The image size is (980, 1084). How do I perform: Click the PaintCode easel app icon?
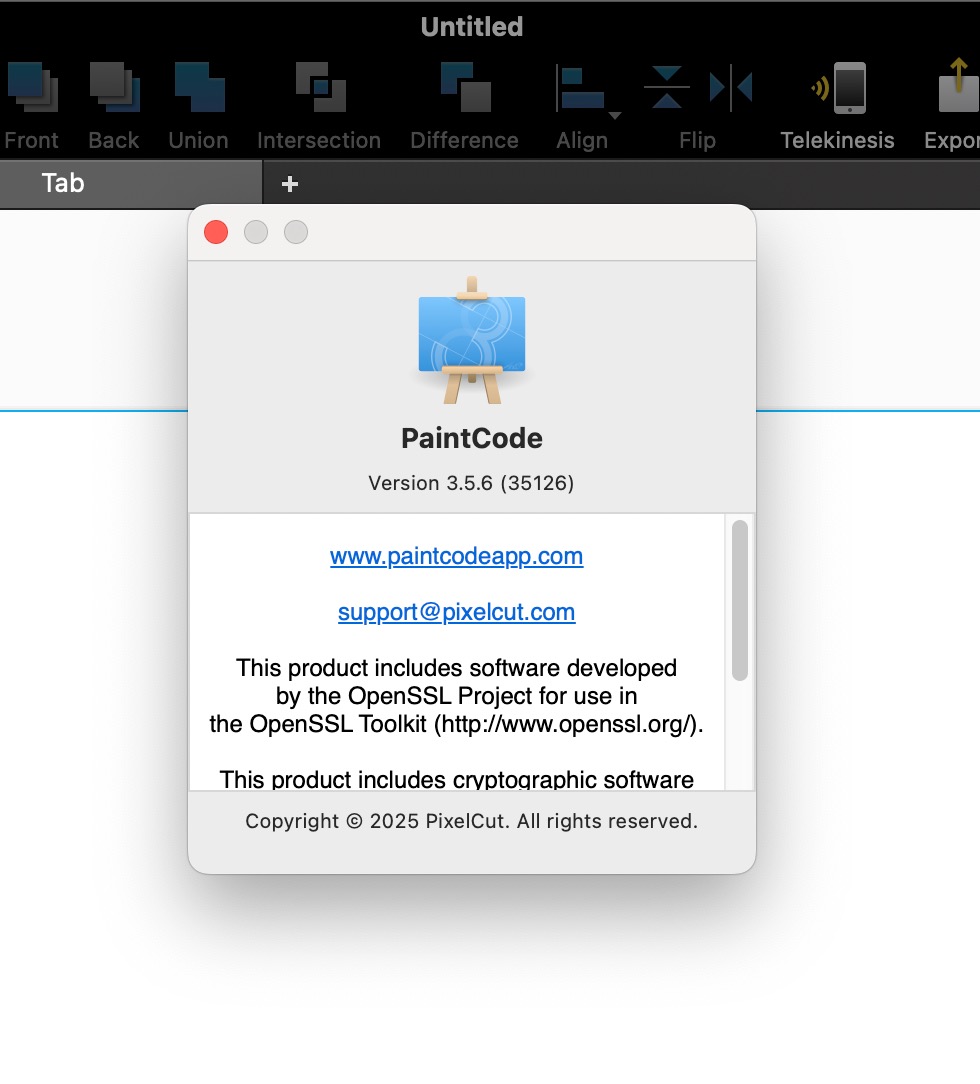[472, 340]
